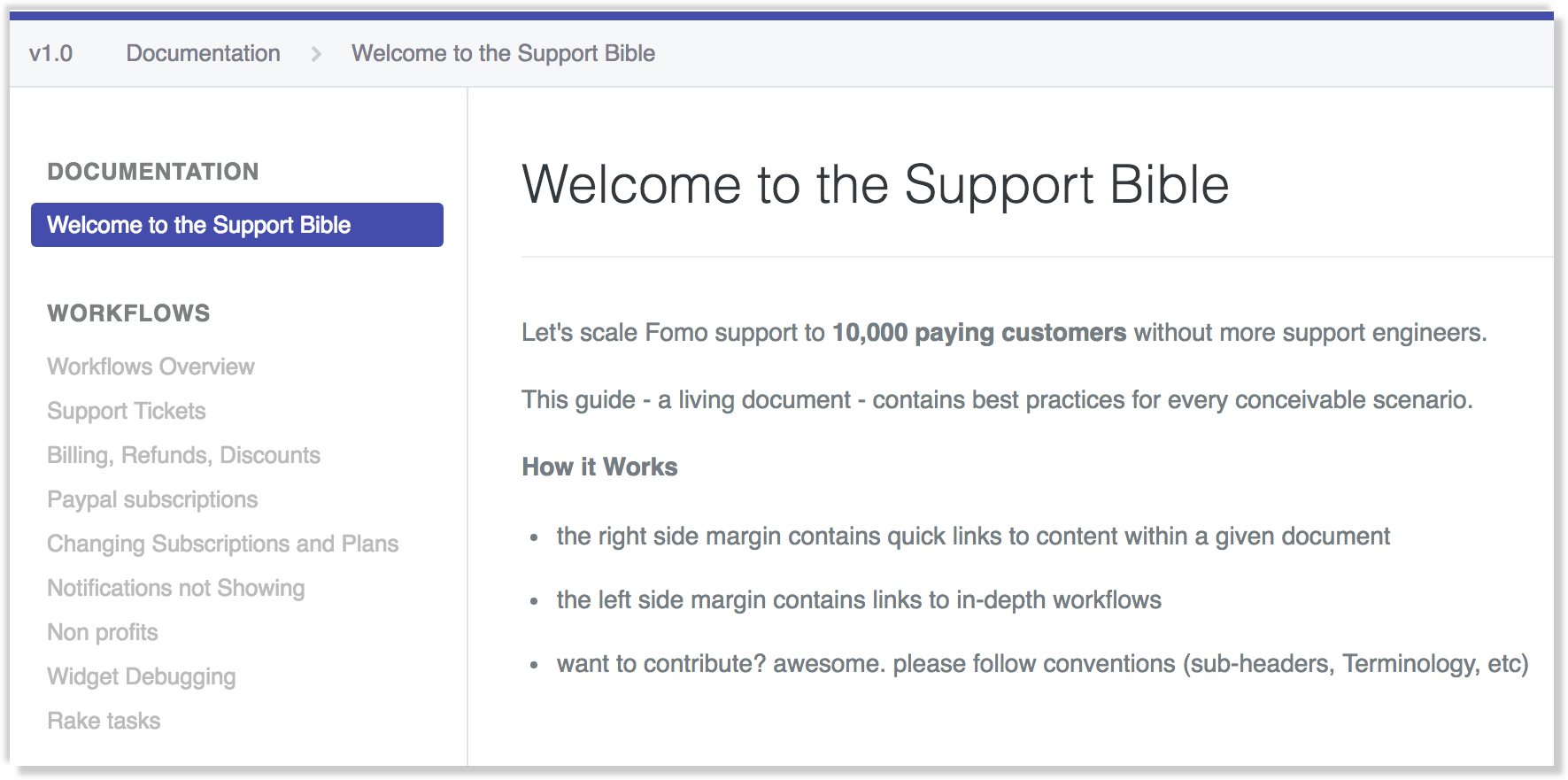The width and height of the screenshot is (1568, 780).
Task: Open the Workflows Overview page
Action: pos(150,366)
